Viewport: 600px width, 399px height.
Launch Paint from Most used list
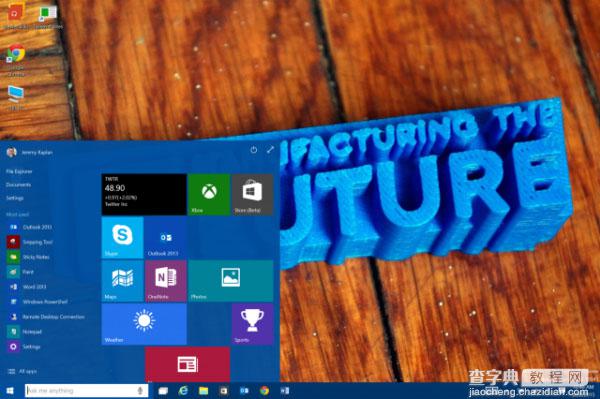(20, 272)
